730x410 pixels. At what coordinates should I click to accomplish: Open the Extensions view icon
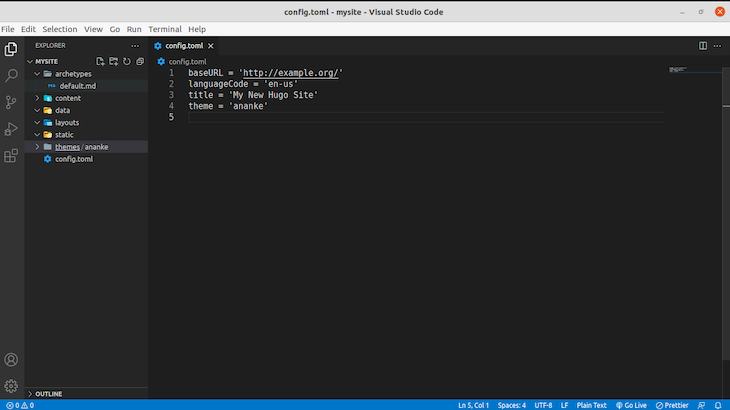(x=11, y=155)
